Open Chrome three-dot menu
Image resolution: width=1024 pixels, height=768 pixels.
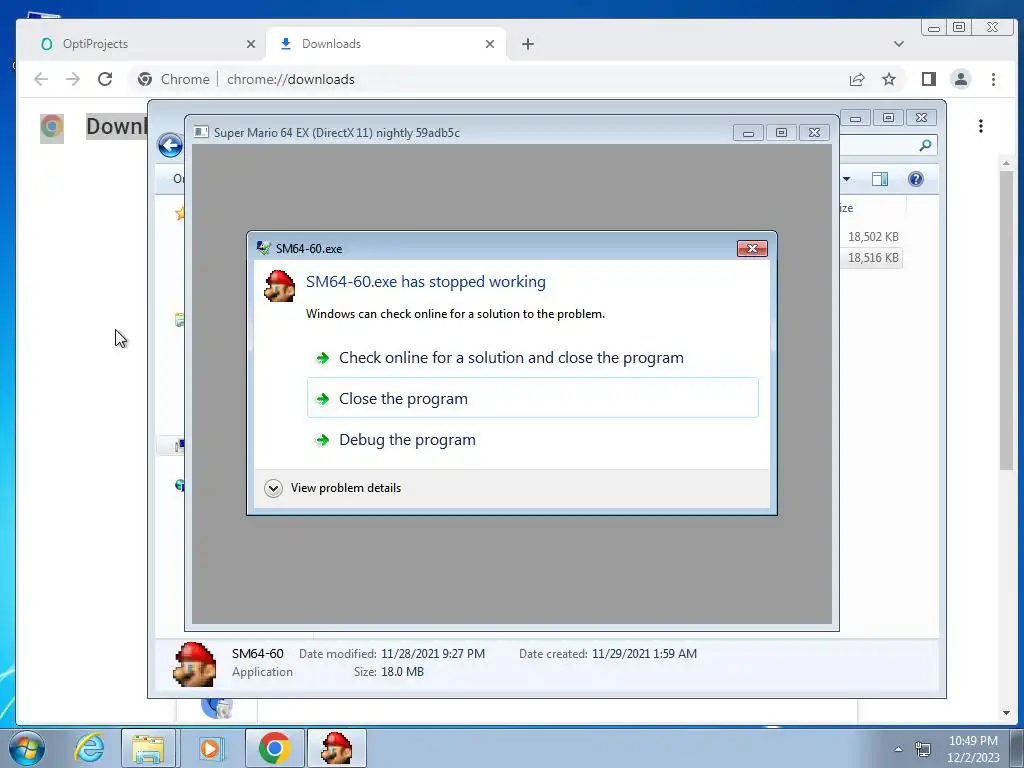point(993,79)
